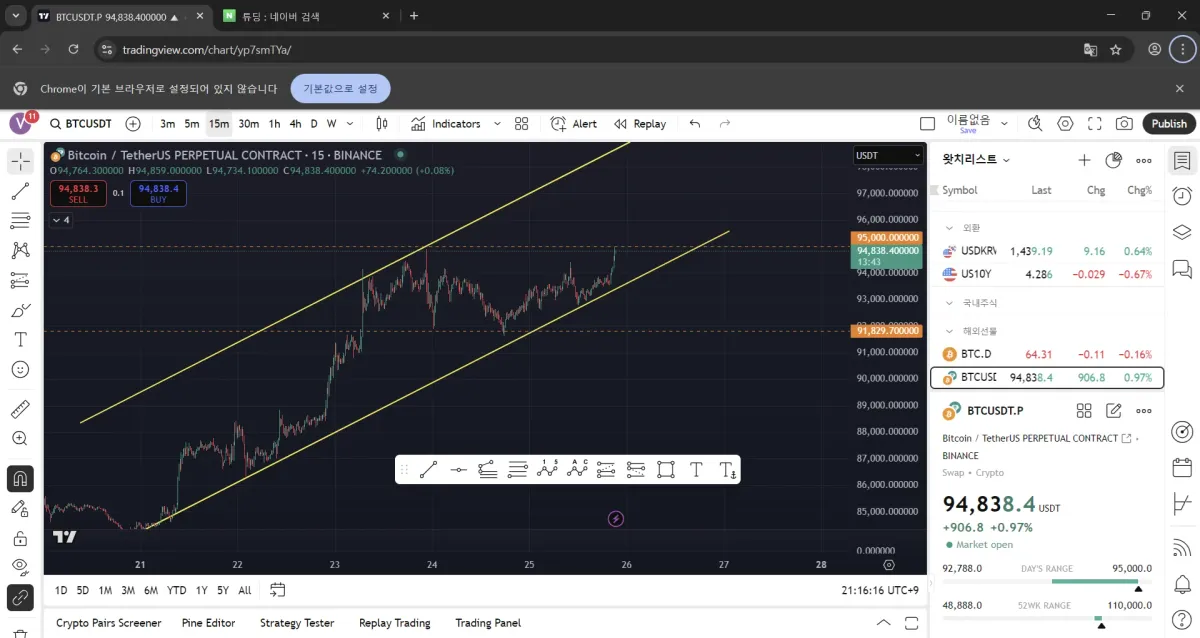Open the patterns tool in left toolbar
Screen dimensions: 1200x638
tap(20, 250)
